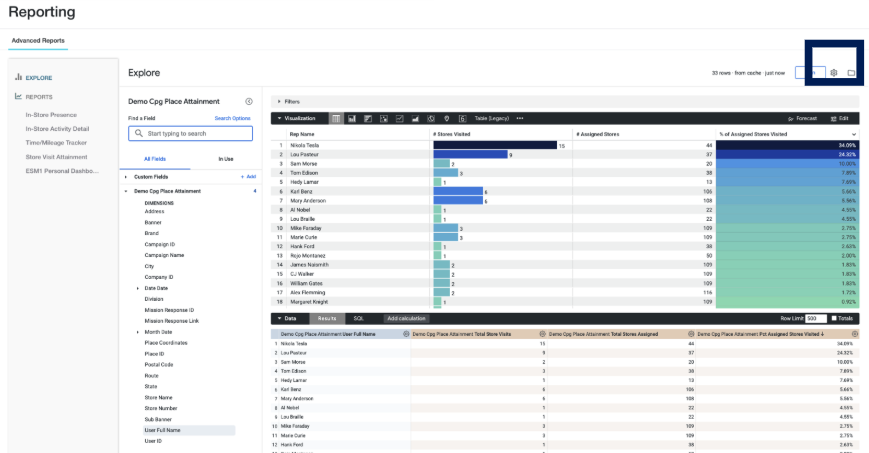Open the gear settings icon
The image size is (869, 453).
coord(834,73)
